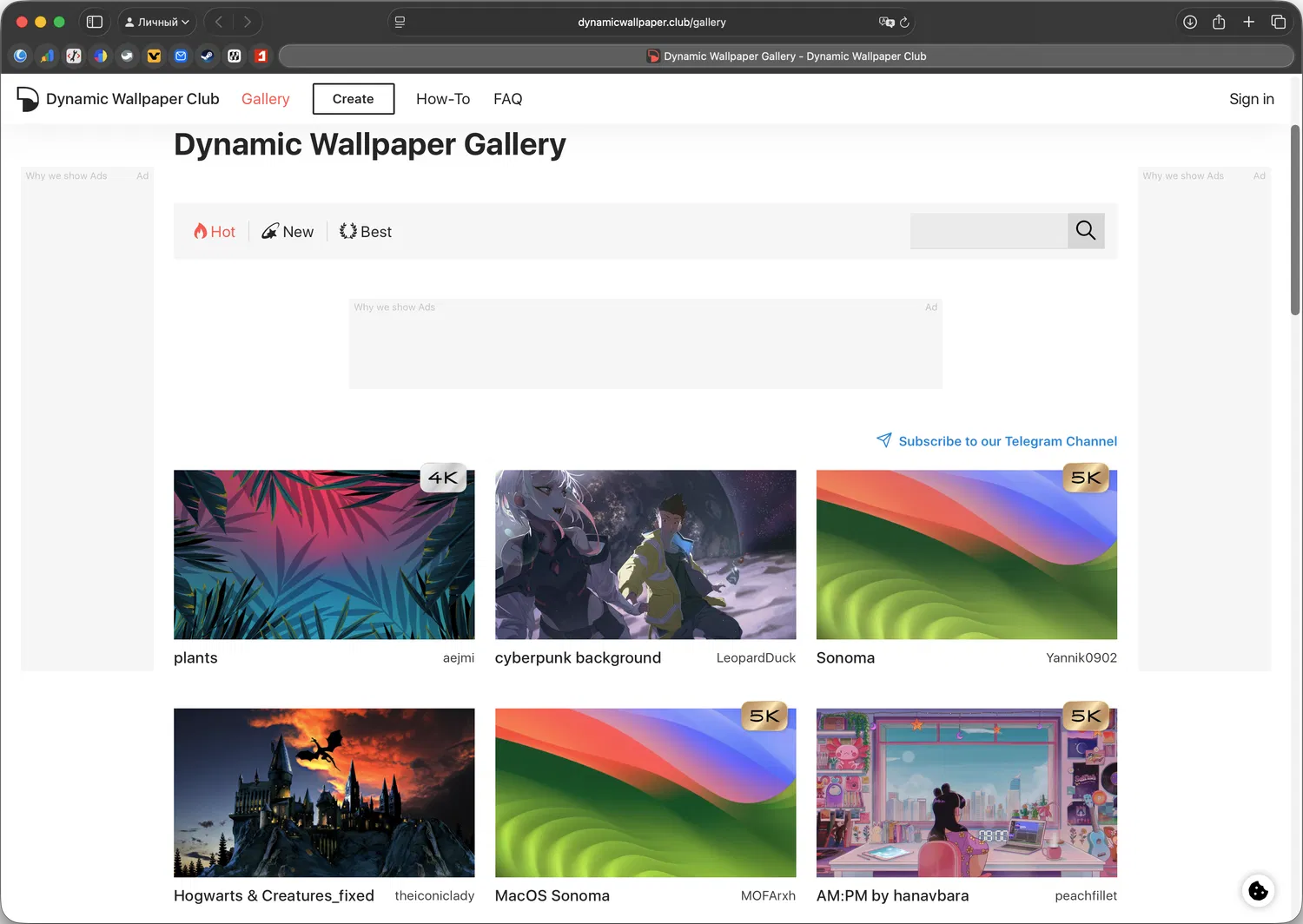Show the tab overview
Screen dimensions: 1303x924
pos(1278,22)
